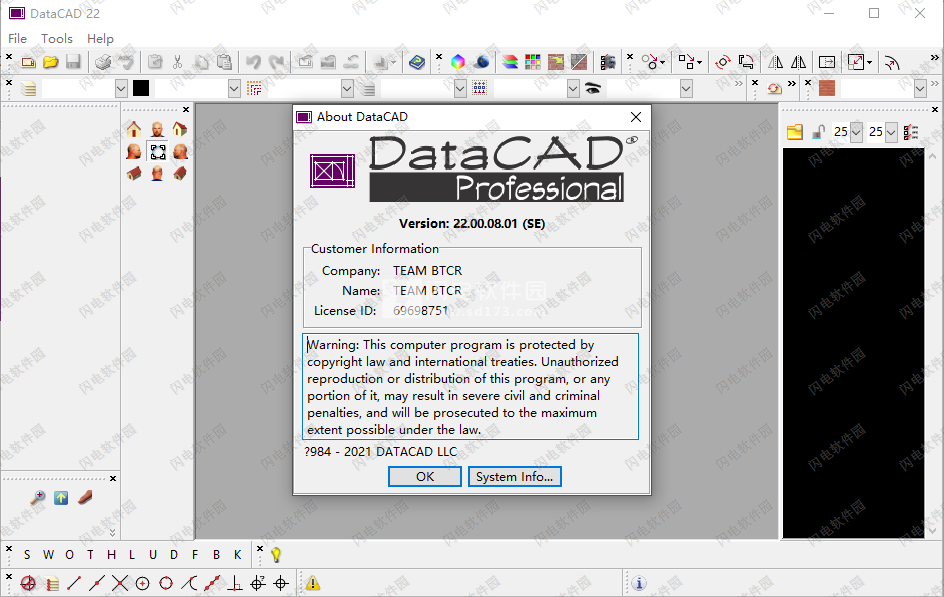The image size is (944, 597).
Task: Toggle the H shortcut letter button
Action: [x=111, y=555]
